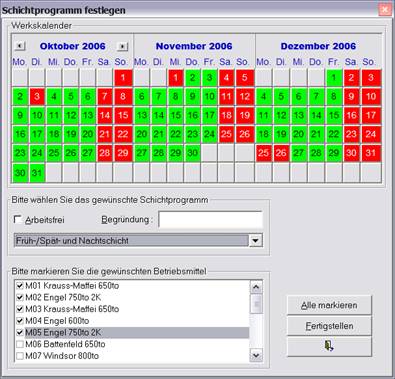
Task: Check M06 Battenfeld 650to
Action: click(x=20, y=344)
